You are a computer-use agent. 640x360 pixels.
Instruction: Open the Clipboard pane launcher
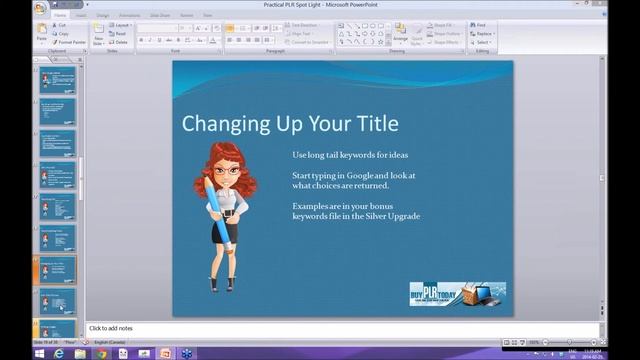point(85,51)
